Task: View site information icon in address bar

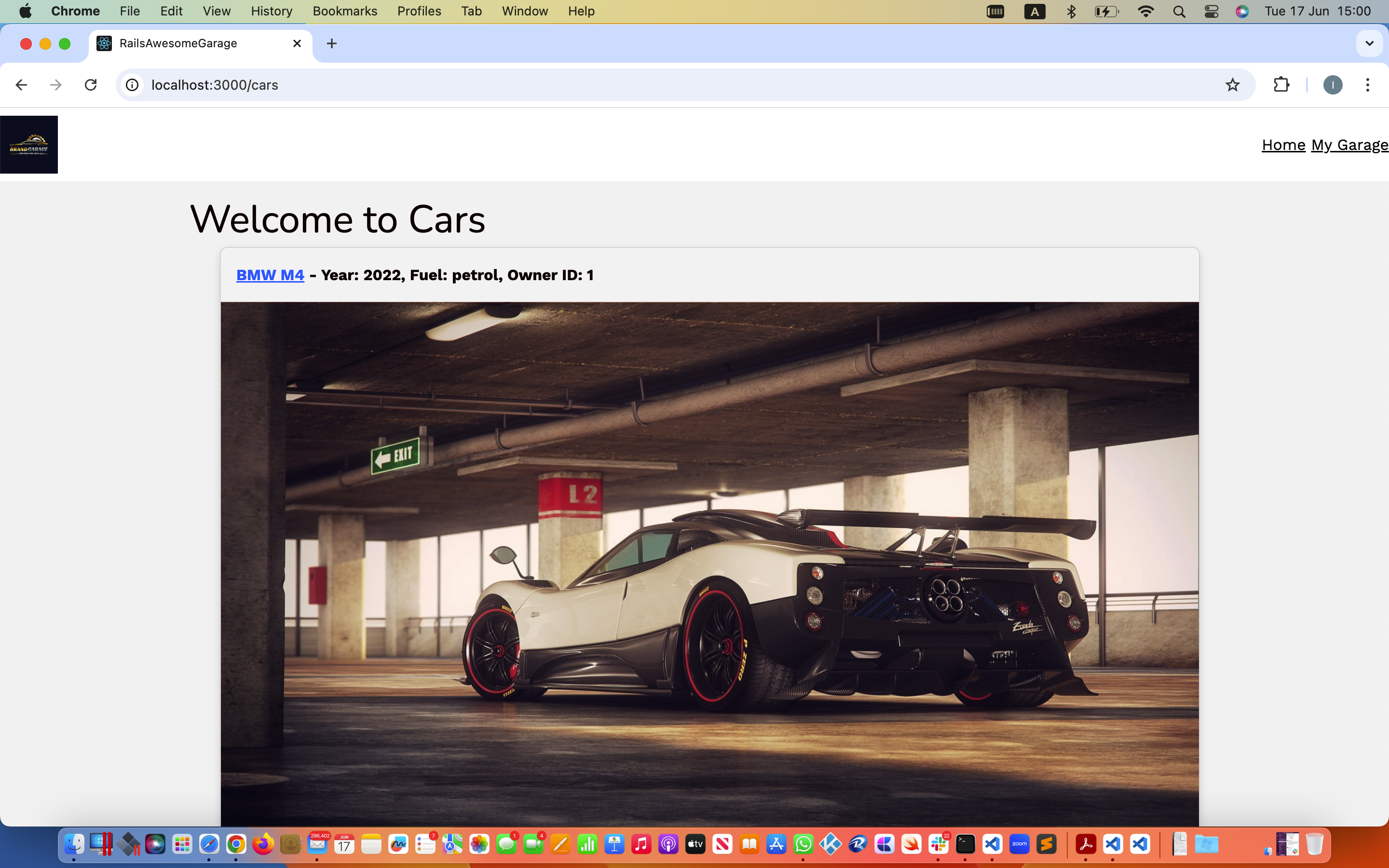Action: coord(132,85)
